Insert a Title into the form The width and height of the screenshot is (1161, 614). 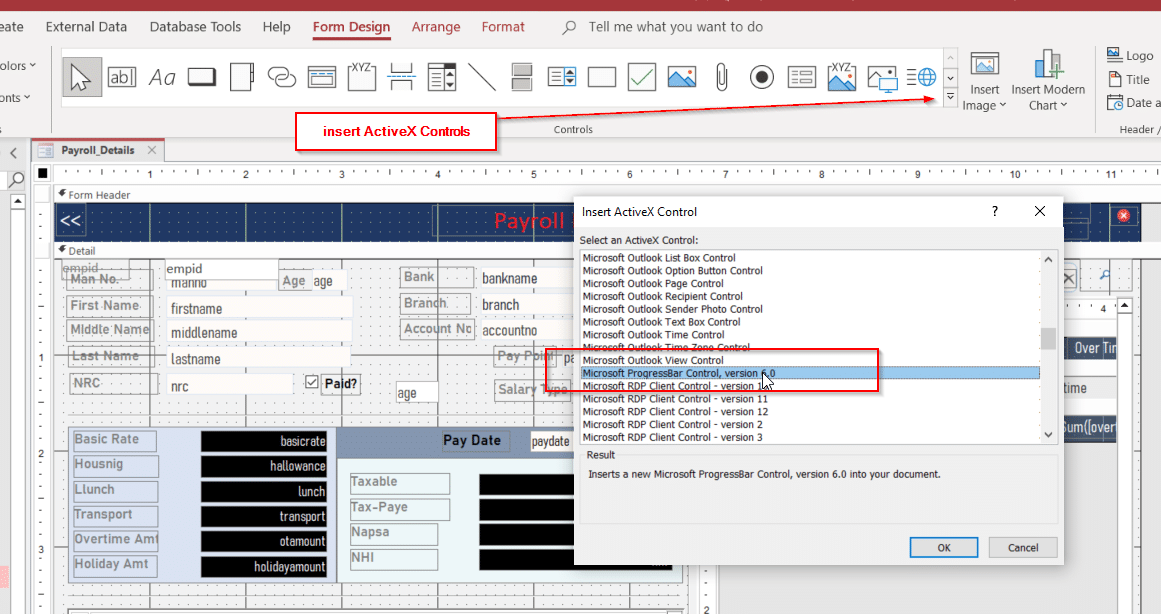[1127, 78]
